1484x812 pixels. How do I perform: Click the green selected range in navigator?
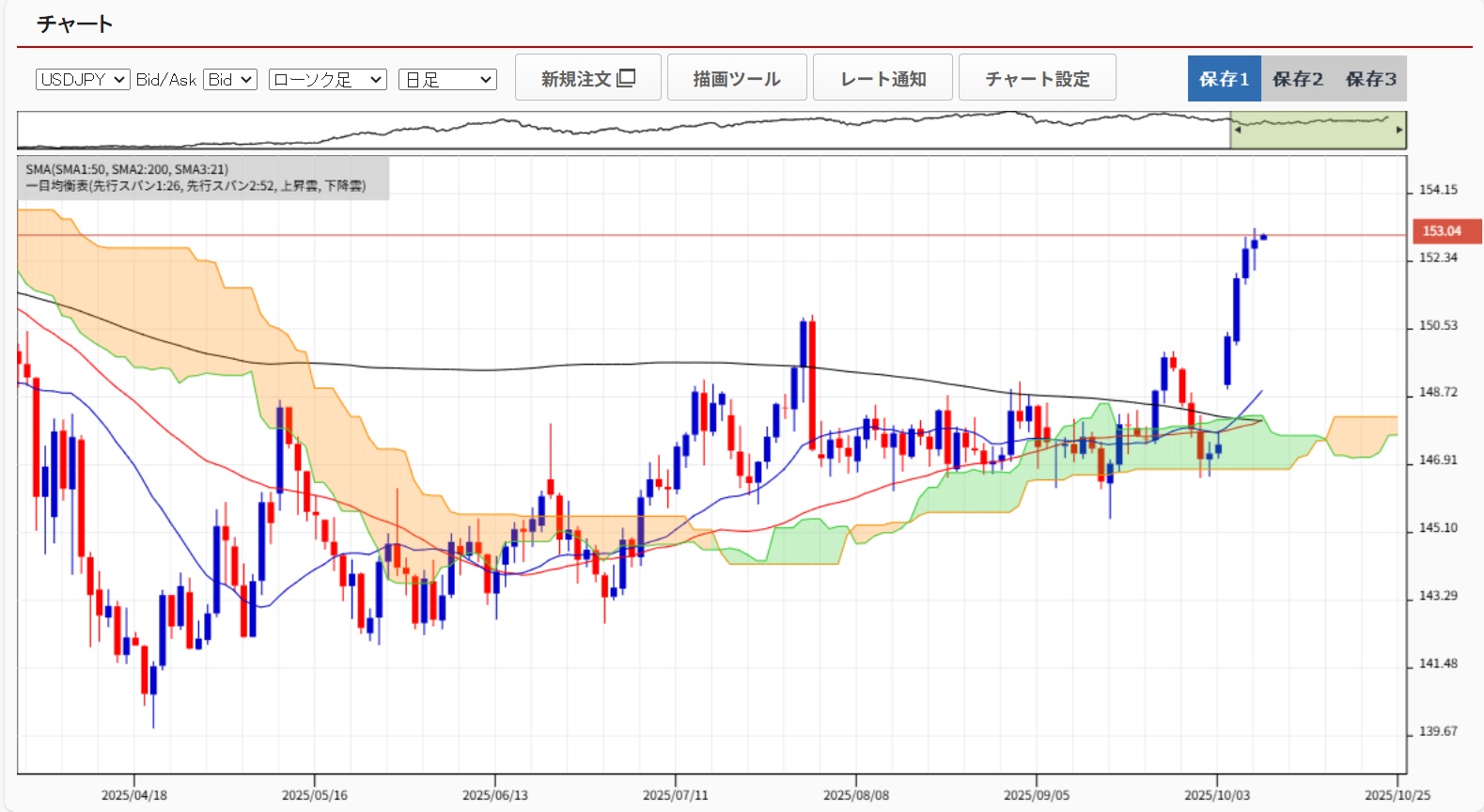(1316, 131)
